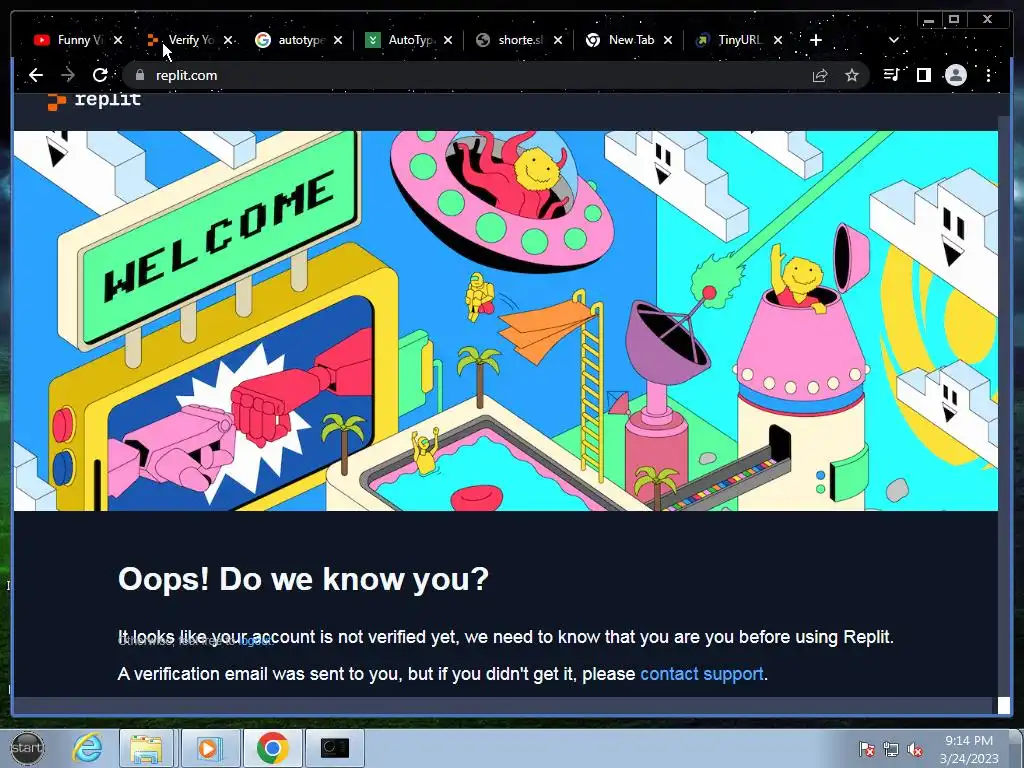1024x768 pixels.
Task: Close the autotype Google tab
Action: tap(338, 40)
